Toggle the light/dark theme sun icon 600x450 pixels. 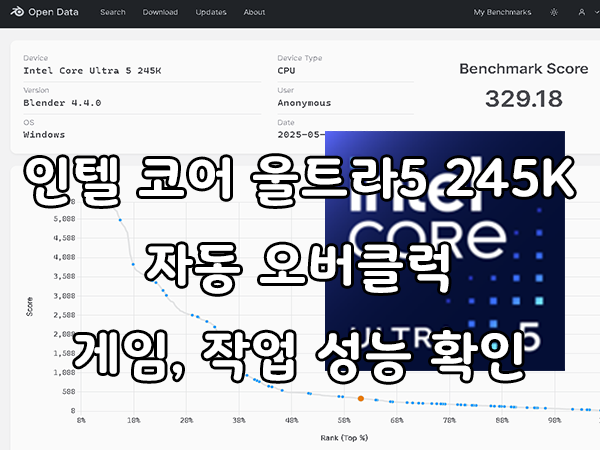tap(554, 12)
